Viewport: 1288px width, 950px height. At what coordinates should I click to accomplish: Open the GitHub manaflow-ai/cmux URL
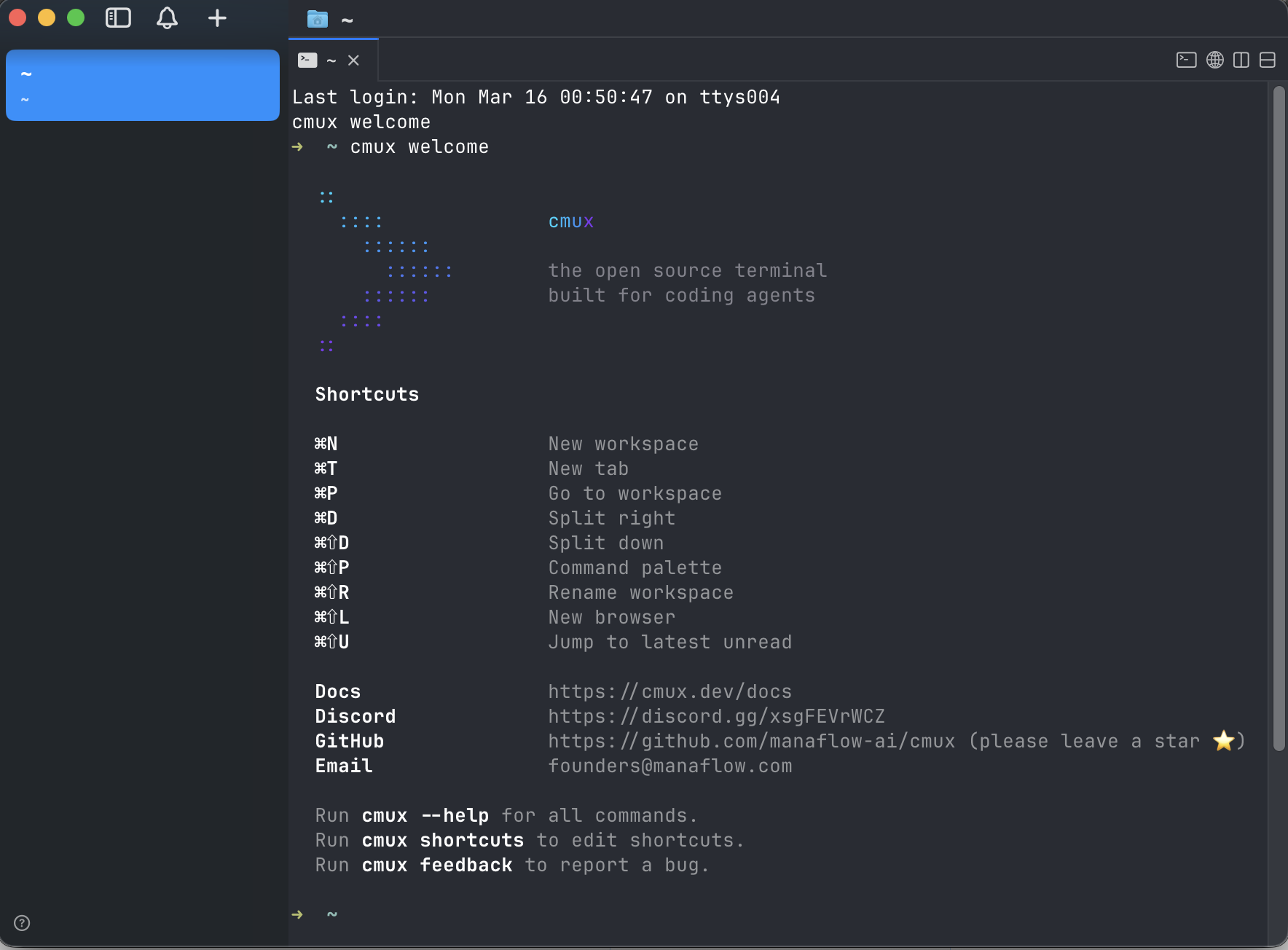(752, 741)
